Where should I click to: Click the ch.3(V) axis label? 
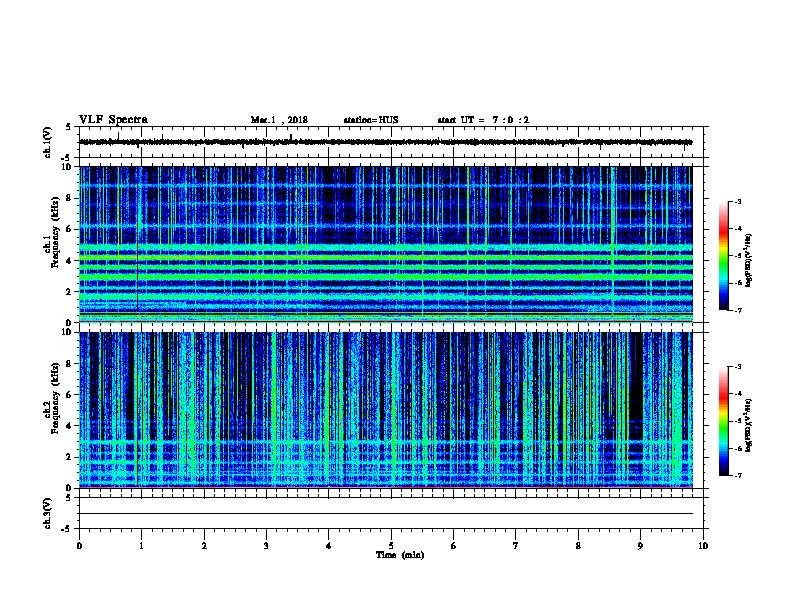(x=48, y=513)
